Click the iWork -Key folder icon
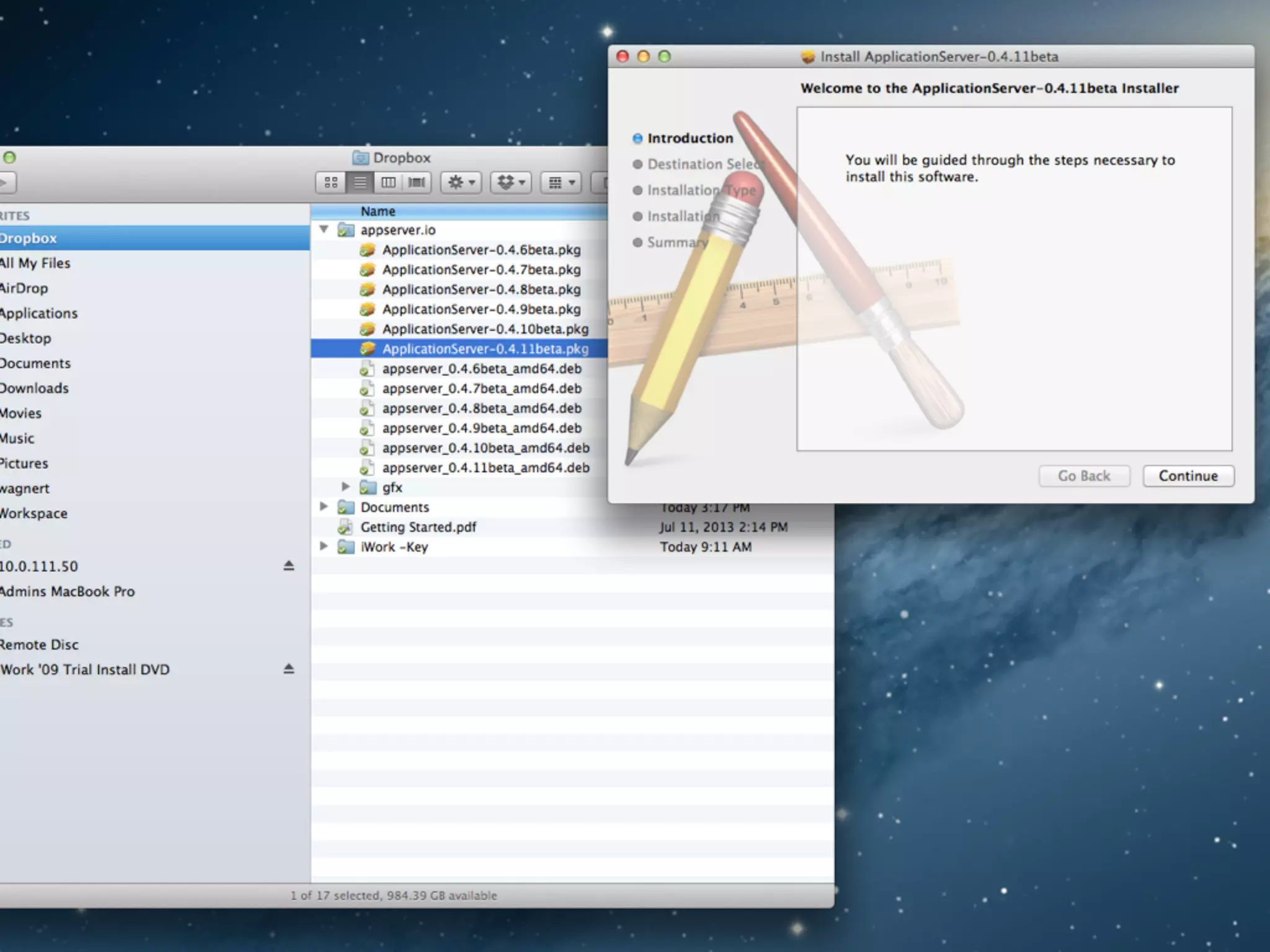This screenshot has height=952, width=1270. [345, 547]
